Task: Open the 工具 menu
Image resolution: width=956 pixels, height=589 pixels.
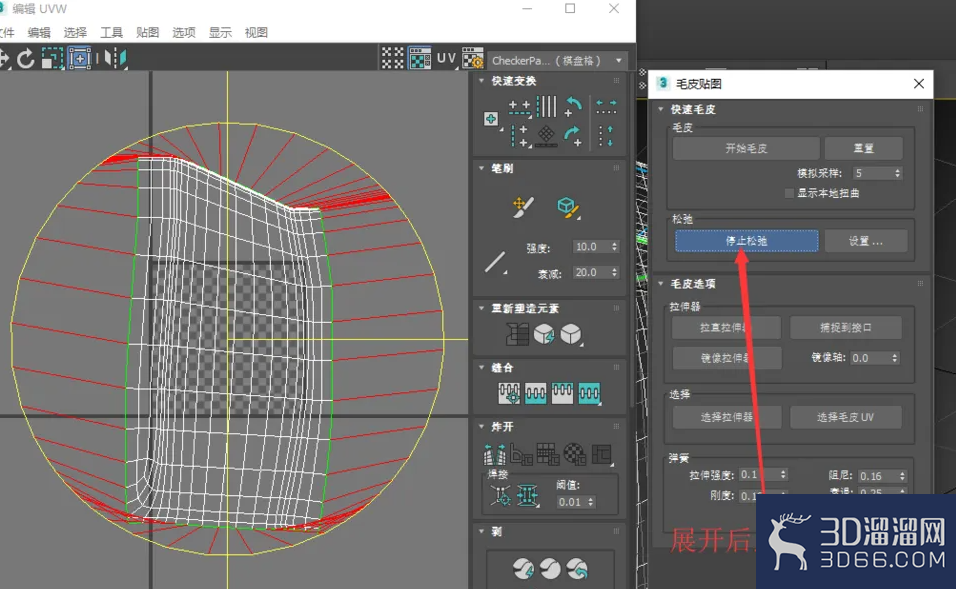Action: (x=112, y=32)
